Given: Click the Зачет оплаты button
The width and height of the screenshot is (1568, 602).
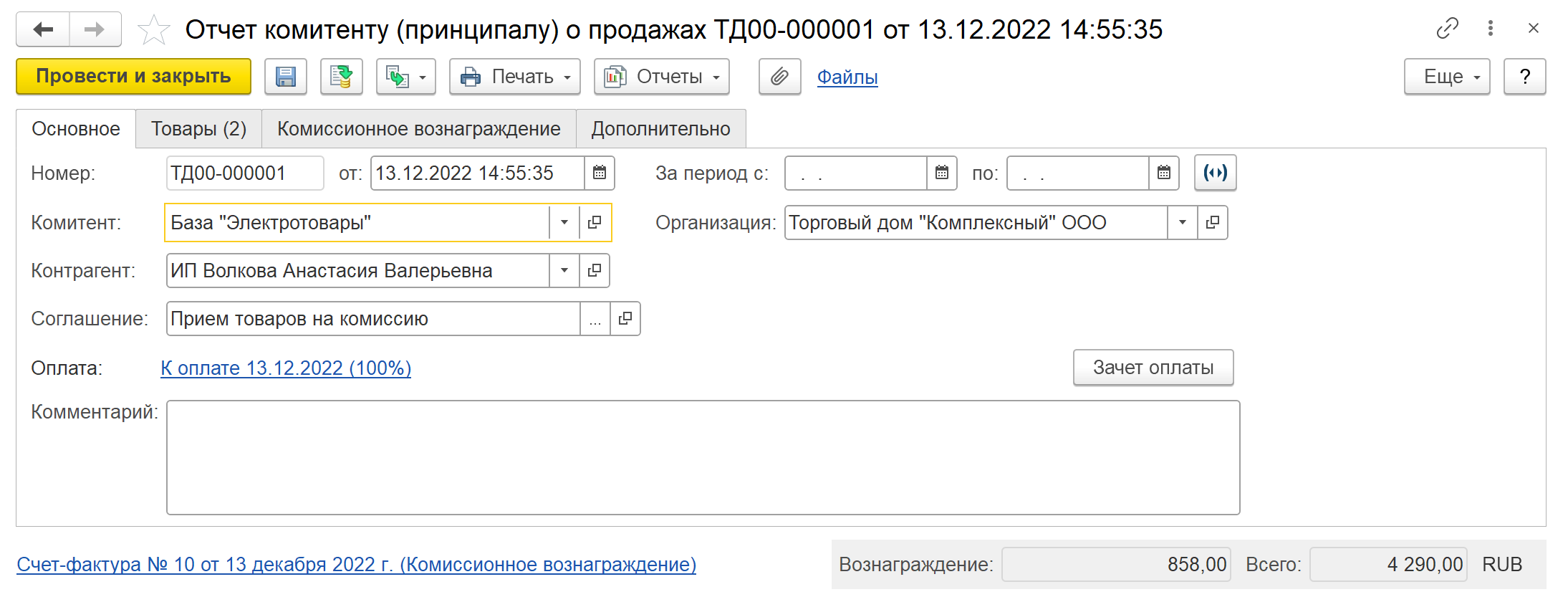Looking at the screenshot, I should 1153,368.
